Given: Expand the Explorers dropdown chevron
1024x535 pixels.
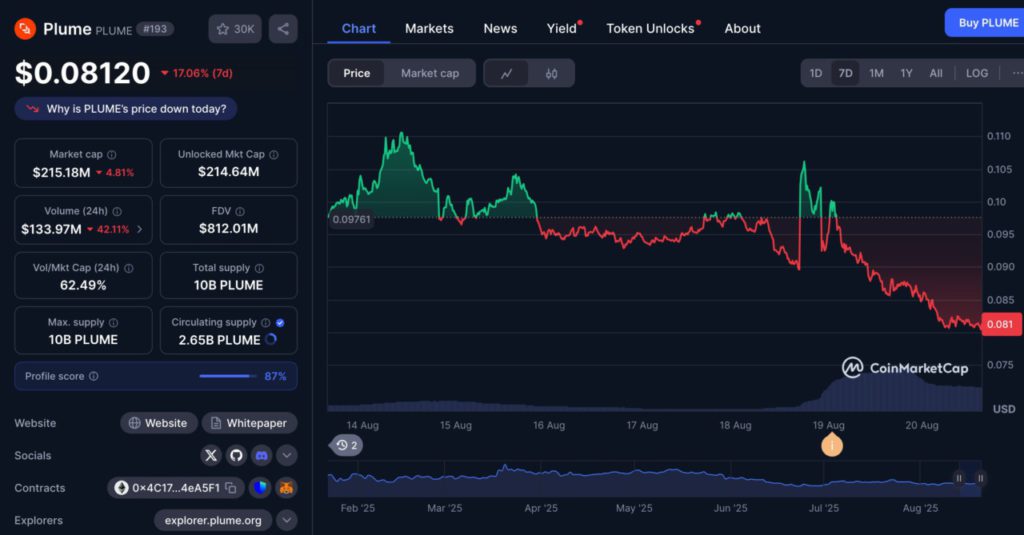Looking at the screenshot, I should [x=287, y=520].
